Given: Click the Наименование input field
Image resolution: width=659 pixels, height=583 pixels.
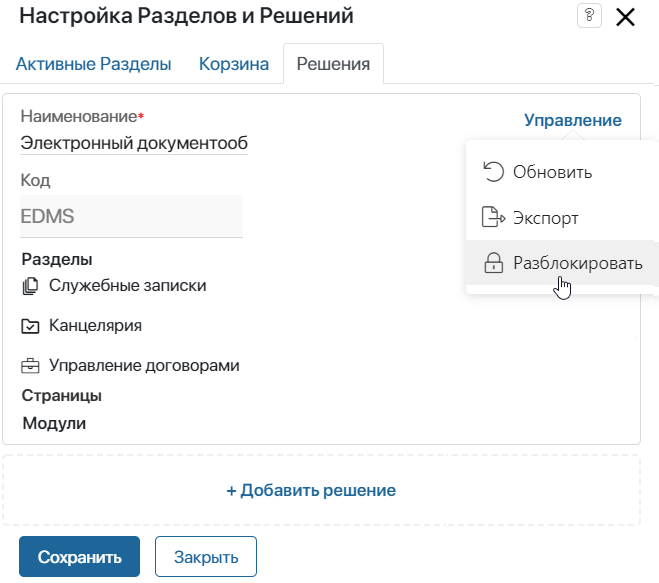Looking at the screenshot, I should [x=134, y=143].
